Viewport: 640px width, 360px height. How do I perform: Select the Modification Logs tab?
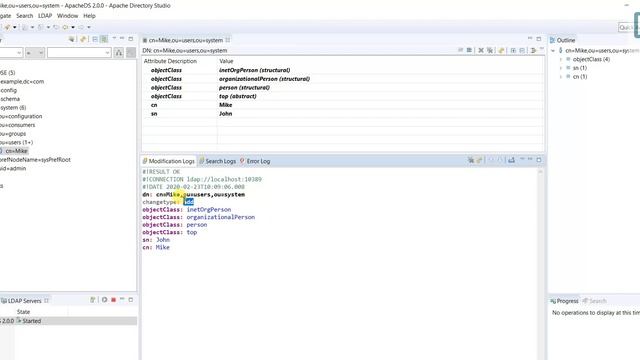click(169, 161)
